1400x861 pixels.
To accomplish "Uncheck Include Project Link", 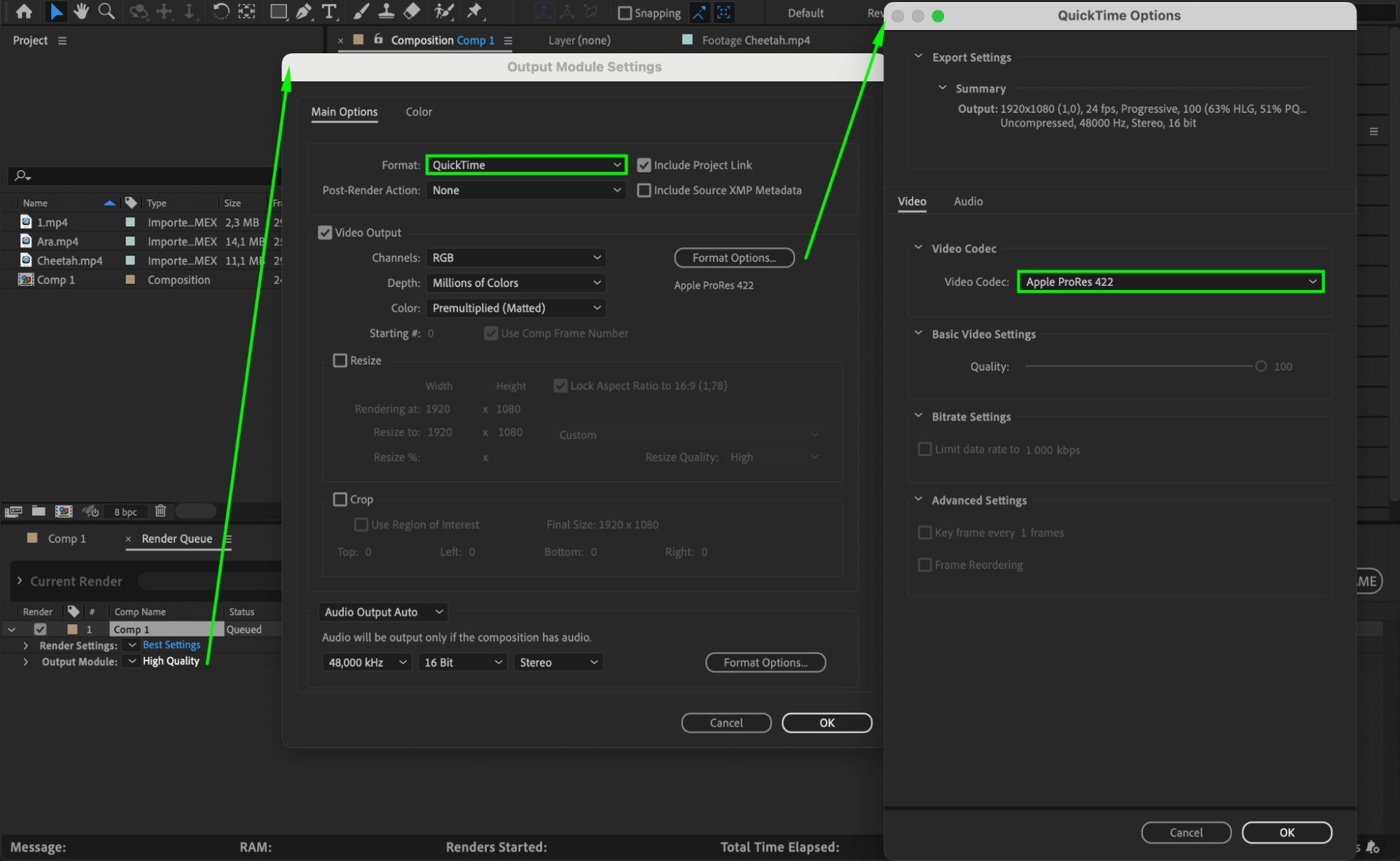I will click(644, 165).
